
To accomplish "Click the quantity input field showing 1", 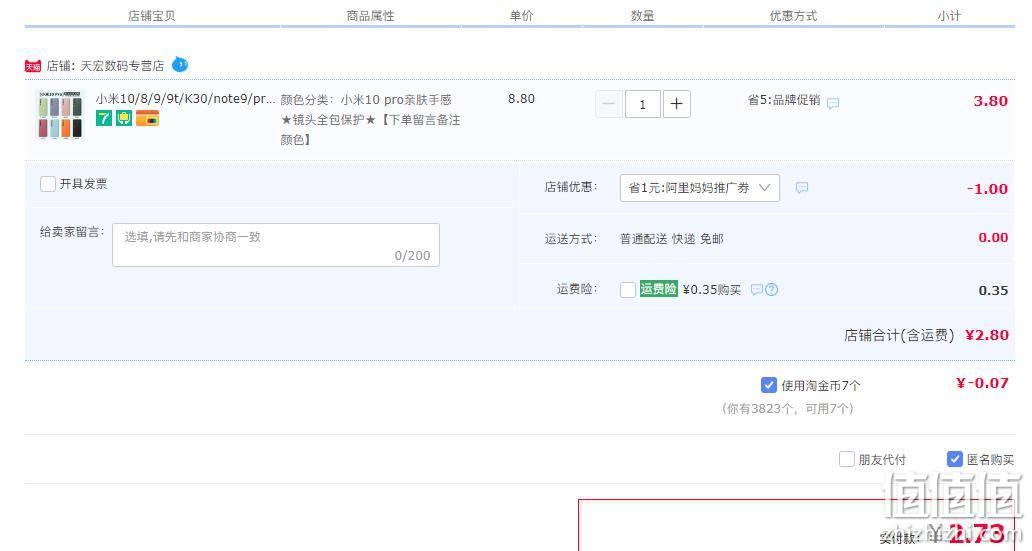I will click(x=642, y=104).
